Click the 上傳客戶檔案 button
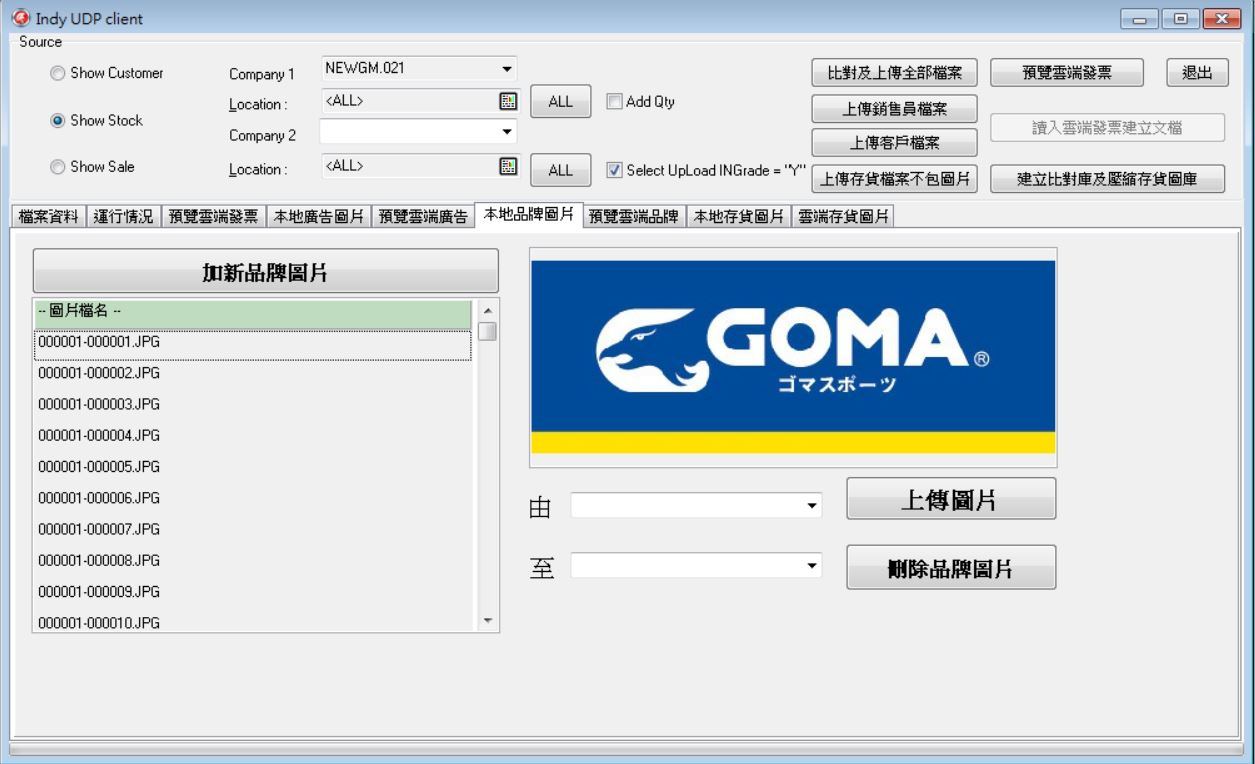Viewport: 1255px width, 764px height. coord(894,142)
